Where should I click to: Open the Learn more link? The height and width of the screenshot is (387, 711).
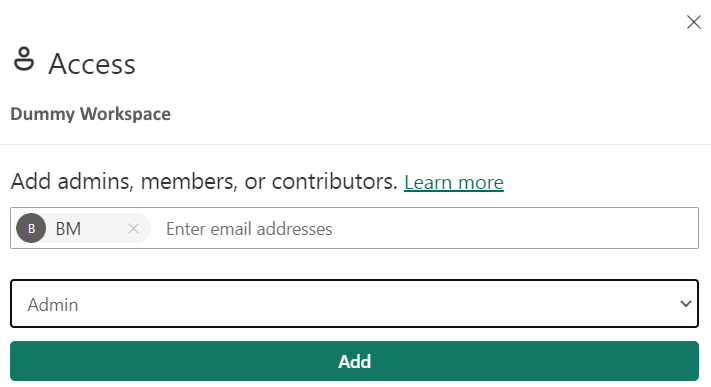(x=453, y=182)
